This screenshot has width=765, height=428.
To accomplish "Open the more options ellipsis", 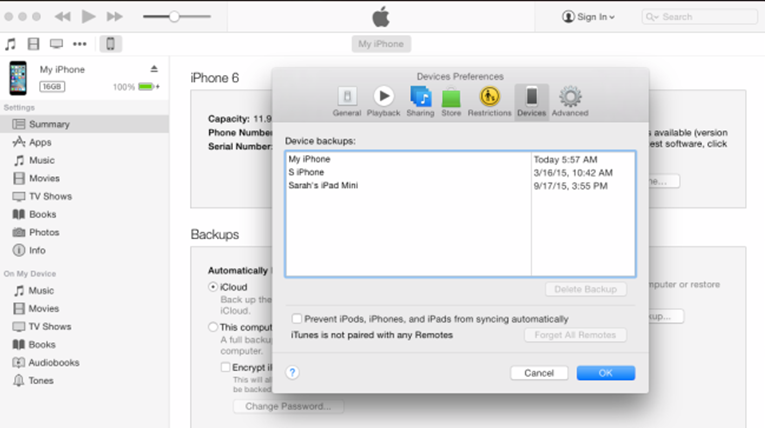I will click(80, 44).
